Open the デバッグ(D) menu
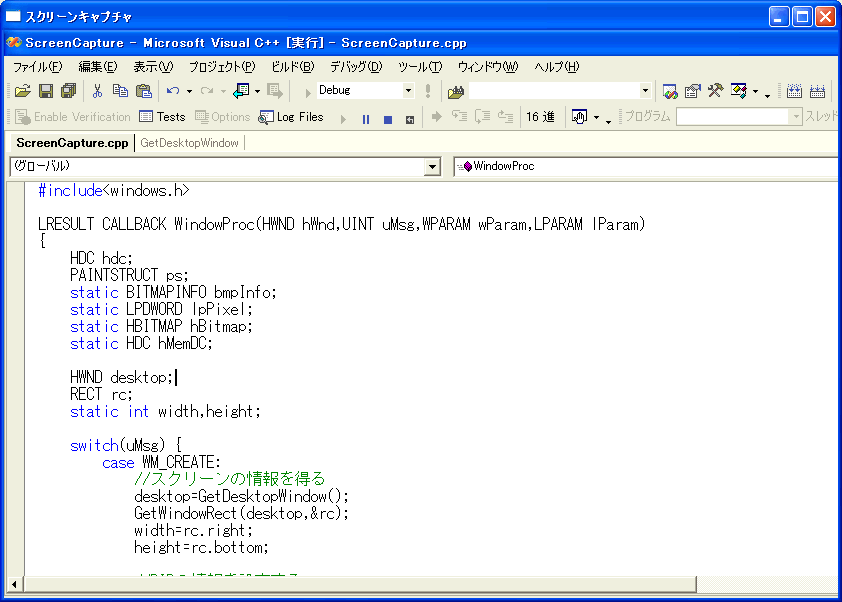 point(355,67)
